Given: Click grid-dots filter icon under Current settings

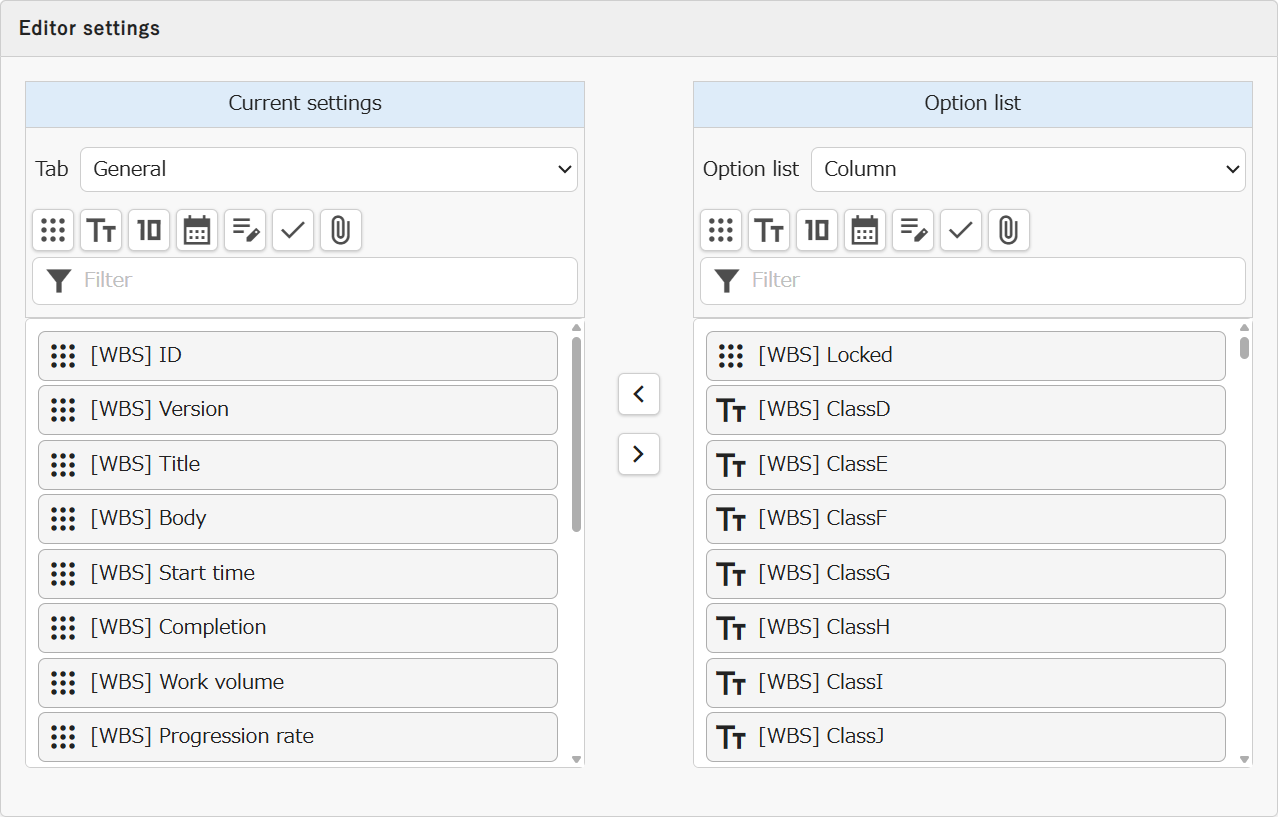Looking at the screenshot, I should (53, 230).
